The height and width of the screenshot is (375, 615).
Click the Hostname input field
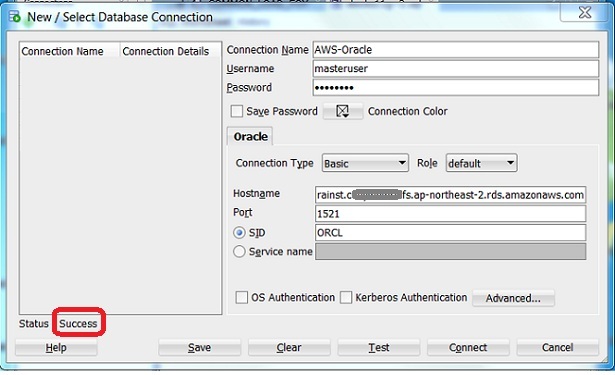coord(450,195)
